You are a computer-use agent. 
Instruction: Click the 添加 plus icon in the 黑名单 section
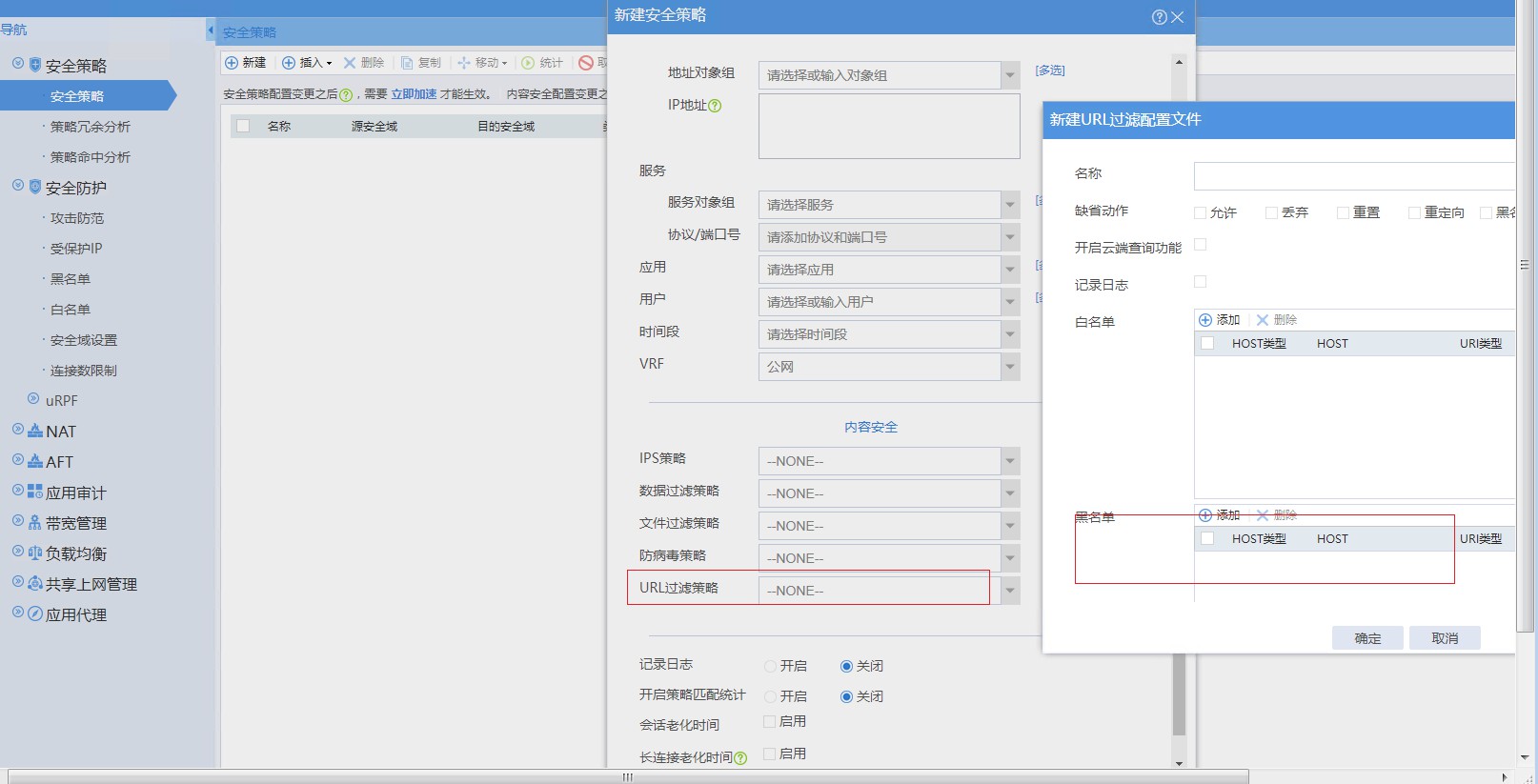click(x=1205, y=515)
